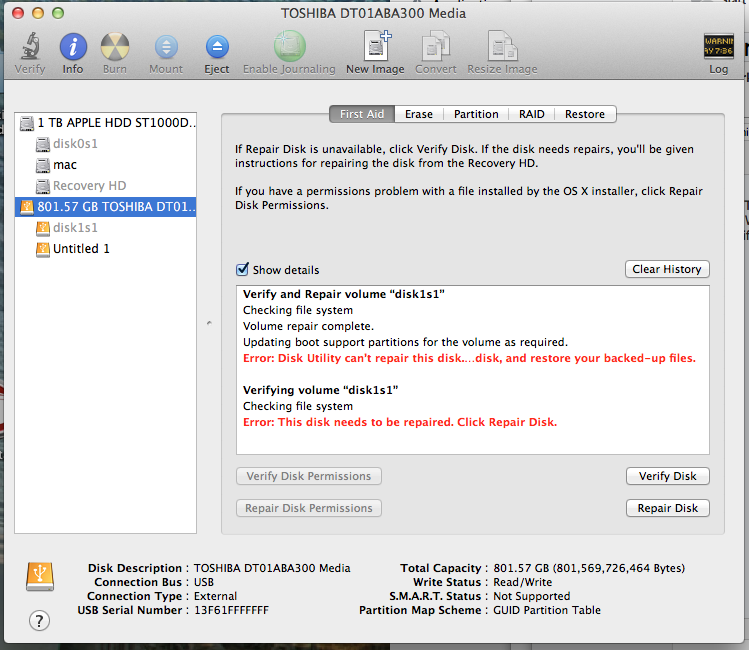Click the orange USB disk icon beside Disk Description
The image size is (749, 650).
pos(40,576)
